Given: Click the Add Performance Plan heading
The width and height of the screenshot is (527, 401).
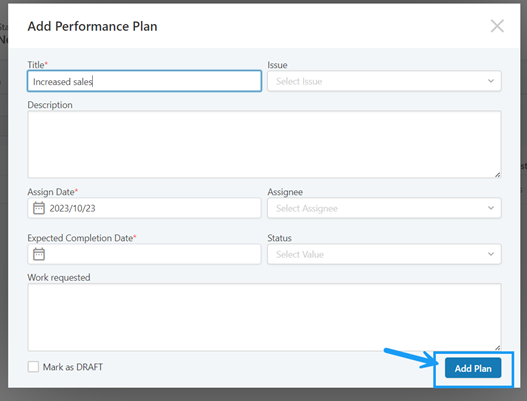Looking at the screenshot, I should click(x=92, y=26).
